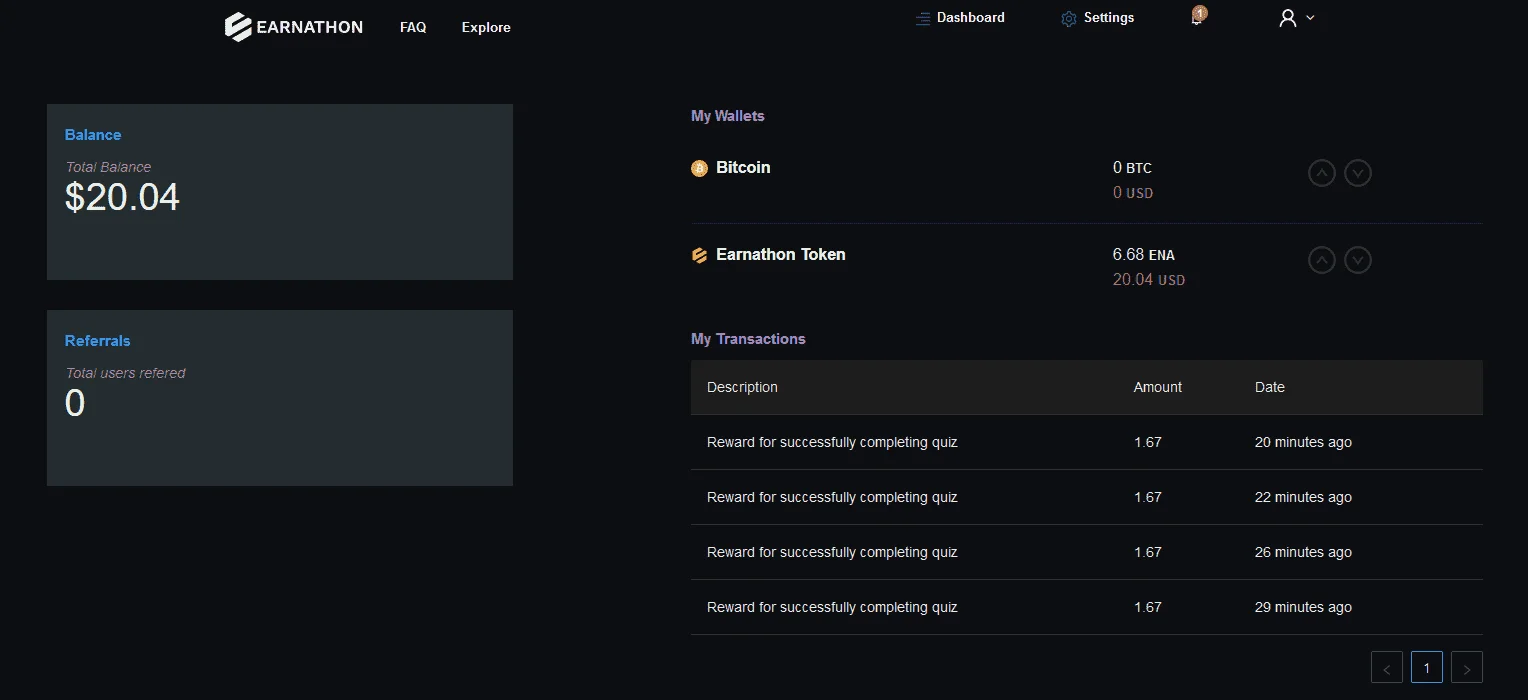The image size is (1528, 700).
Task: Click the My Wallets heading
Action: (x=727, y=116)
